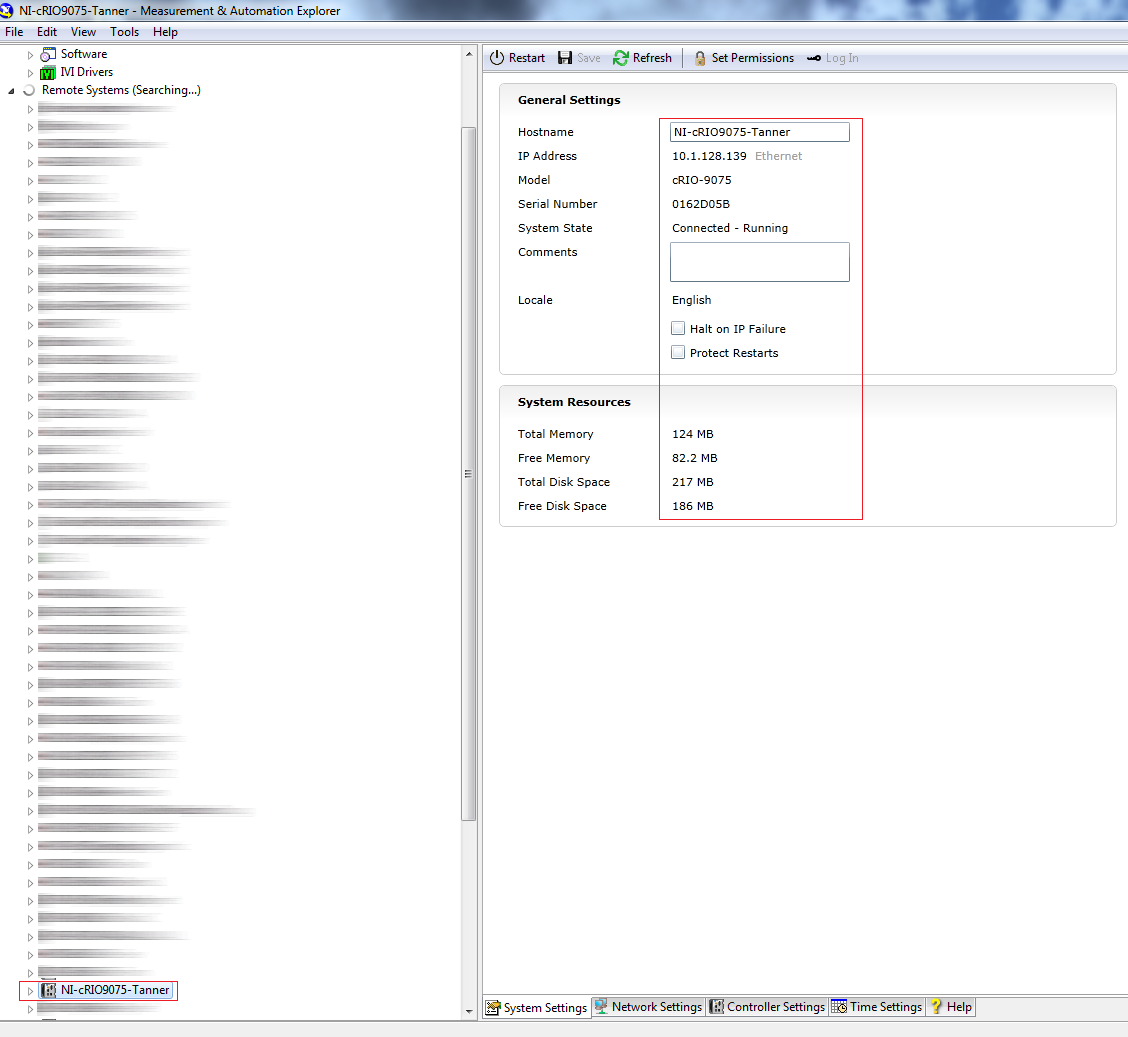Expand the NI-cRIO9075-Tanner tree node
Image resolution: width=1128 pixels, height=1037 pixels.
tap(30, 991)
